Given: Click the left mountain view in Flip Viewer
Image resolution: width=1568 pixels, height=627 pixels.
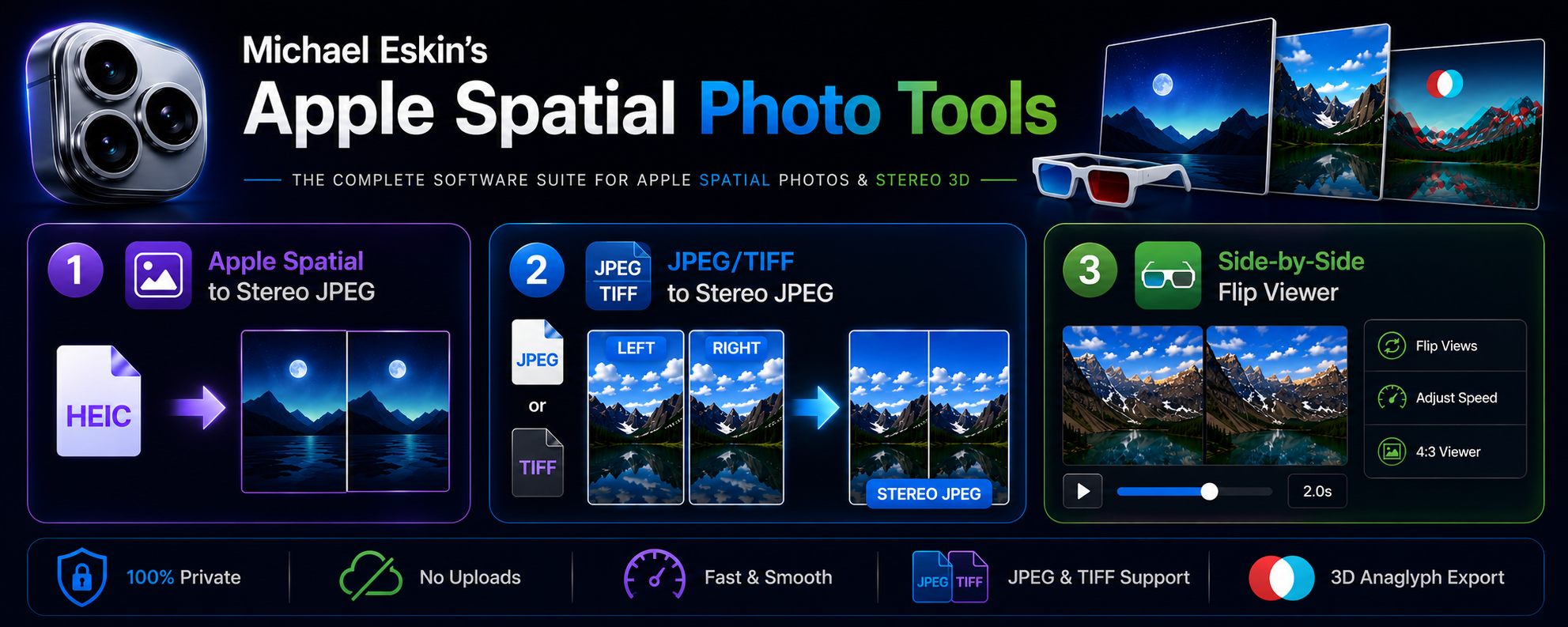Looking at the screenshot, I should pyautogui.click(x=1132, y=395).
